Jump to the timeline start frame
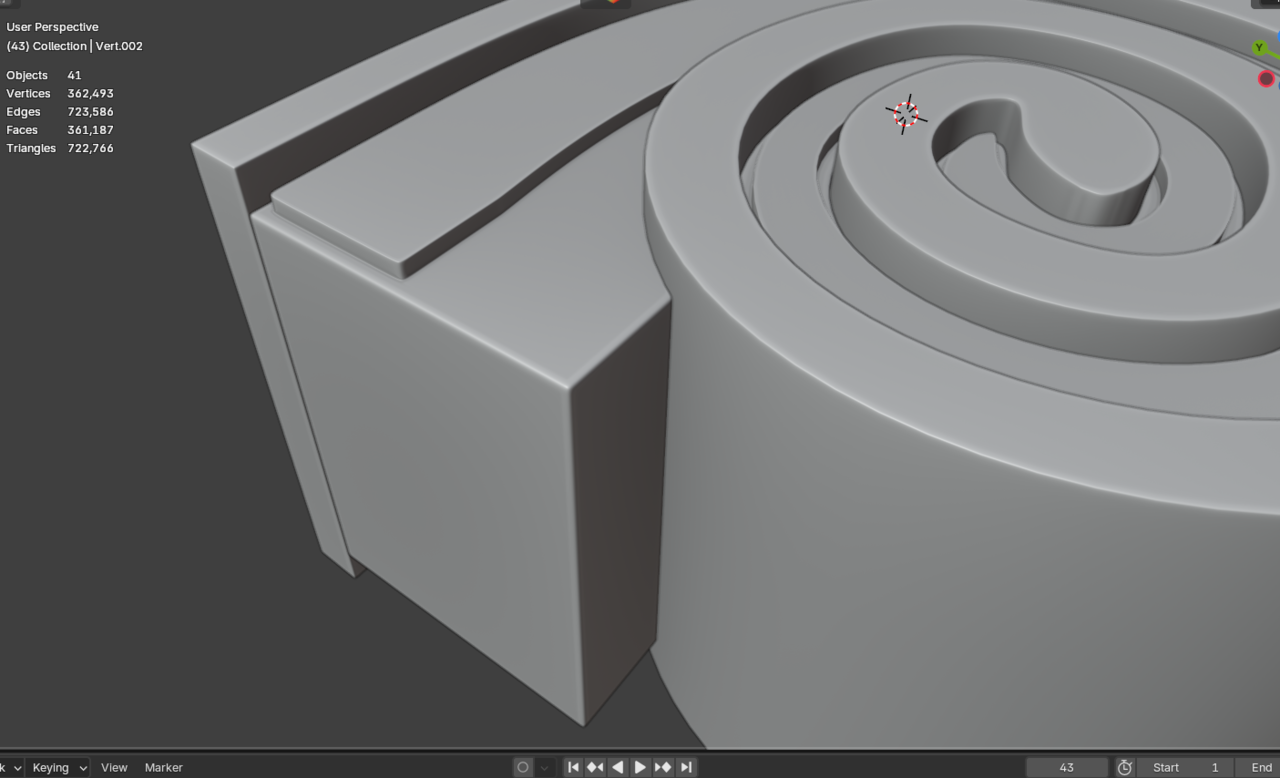This screenshot has width=1280, height=778. [573, 767]
